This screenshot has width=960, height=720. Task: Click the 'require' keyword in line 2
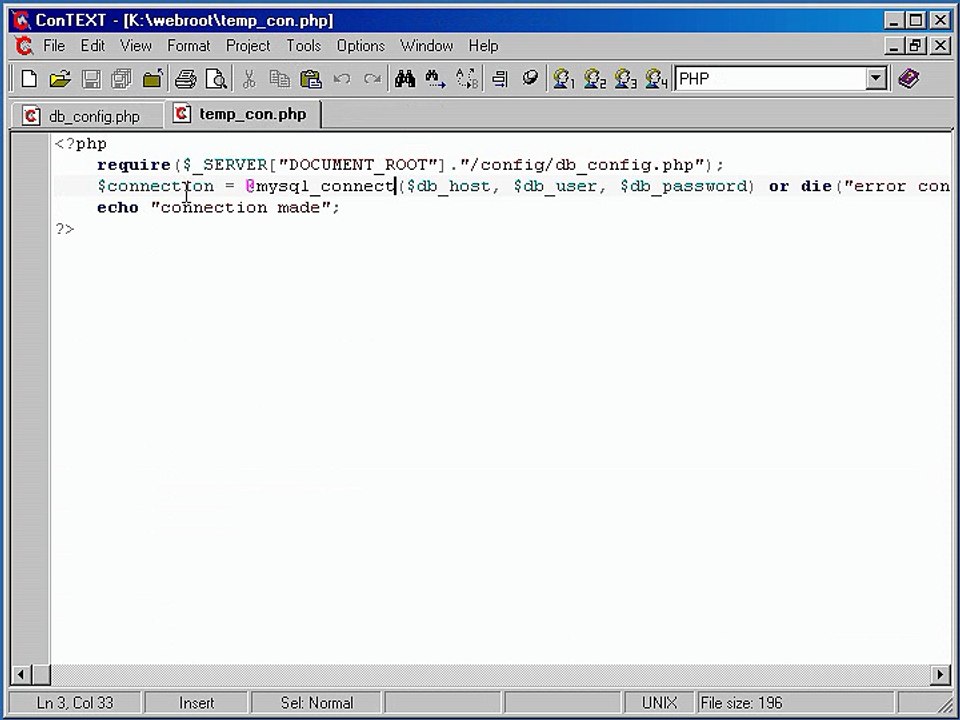click(x=133, y=165)
